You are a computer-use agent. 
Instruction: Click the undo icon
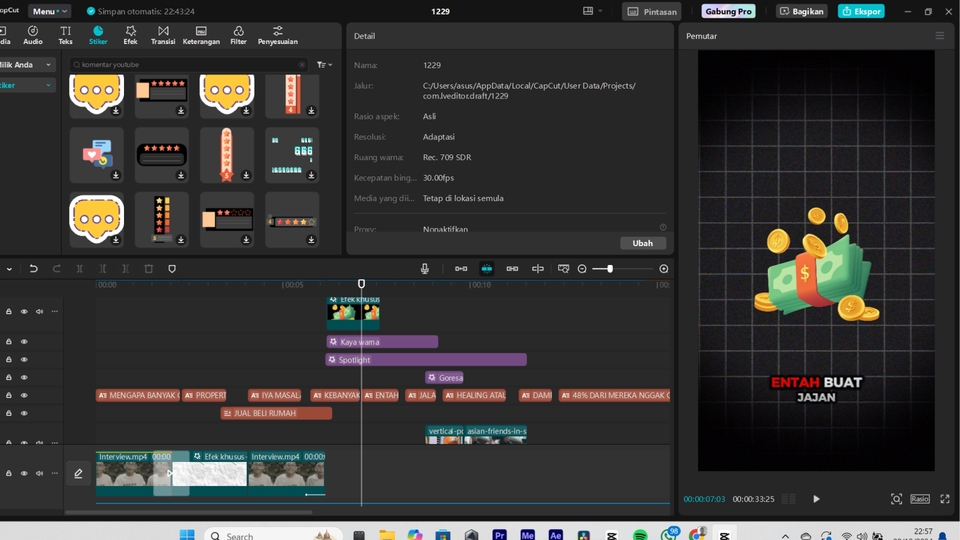point(34,269)
